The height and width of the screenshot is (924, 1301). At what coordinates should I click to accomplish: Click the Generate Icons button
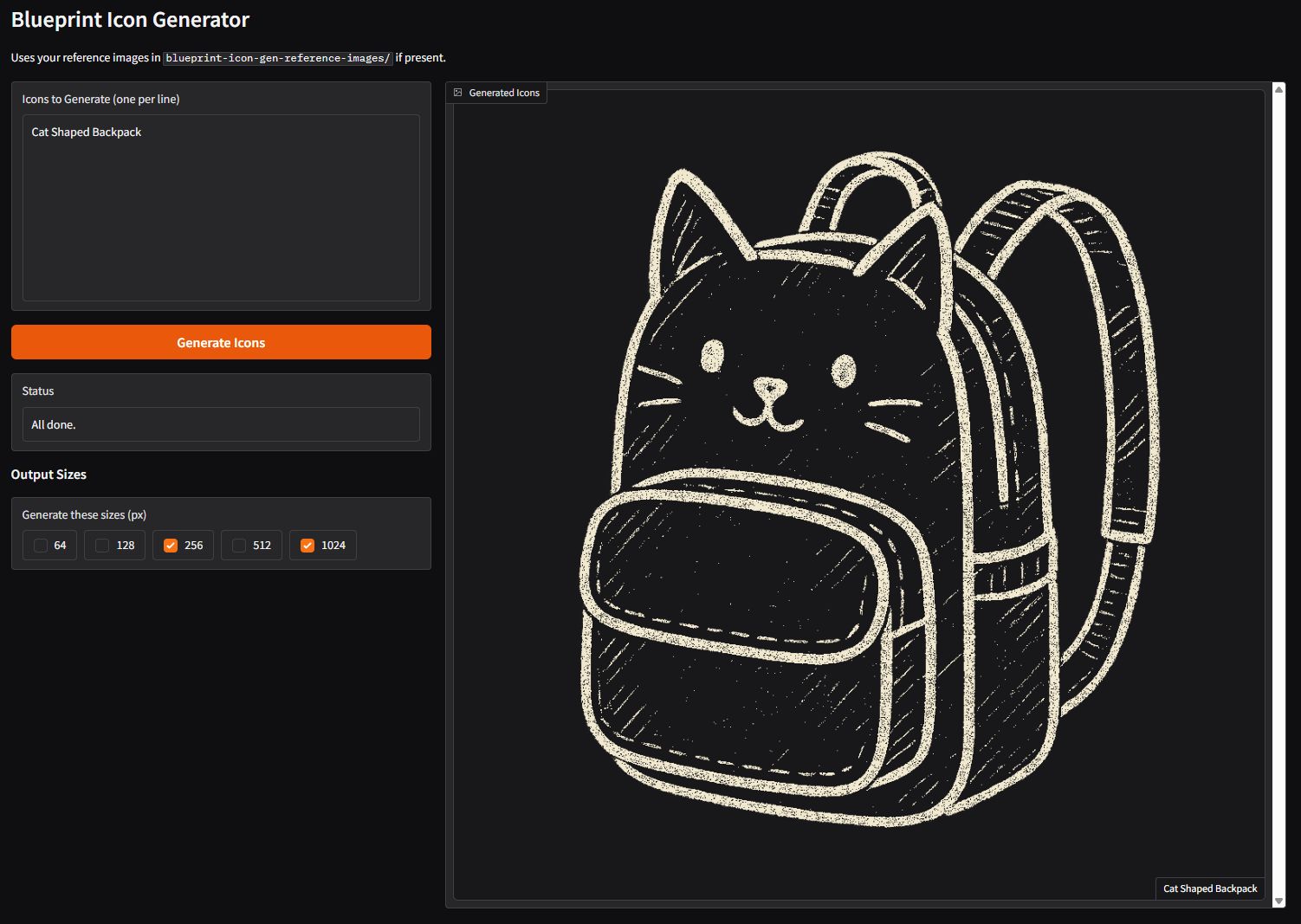point(221,342)
